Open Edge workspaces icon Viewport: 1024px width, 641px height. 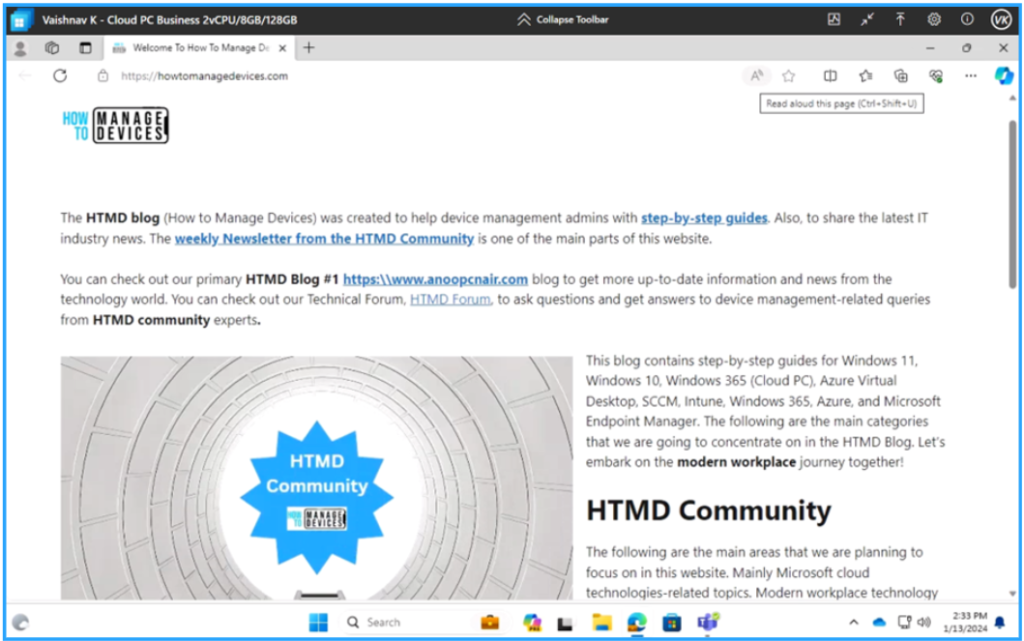click(x=52, y=48)
